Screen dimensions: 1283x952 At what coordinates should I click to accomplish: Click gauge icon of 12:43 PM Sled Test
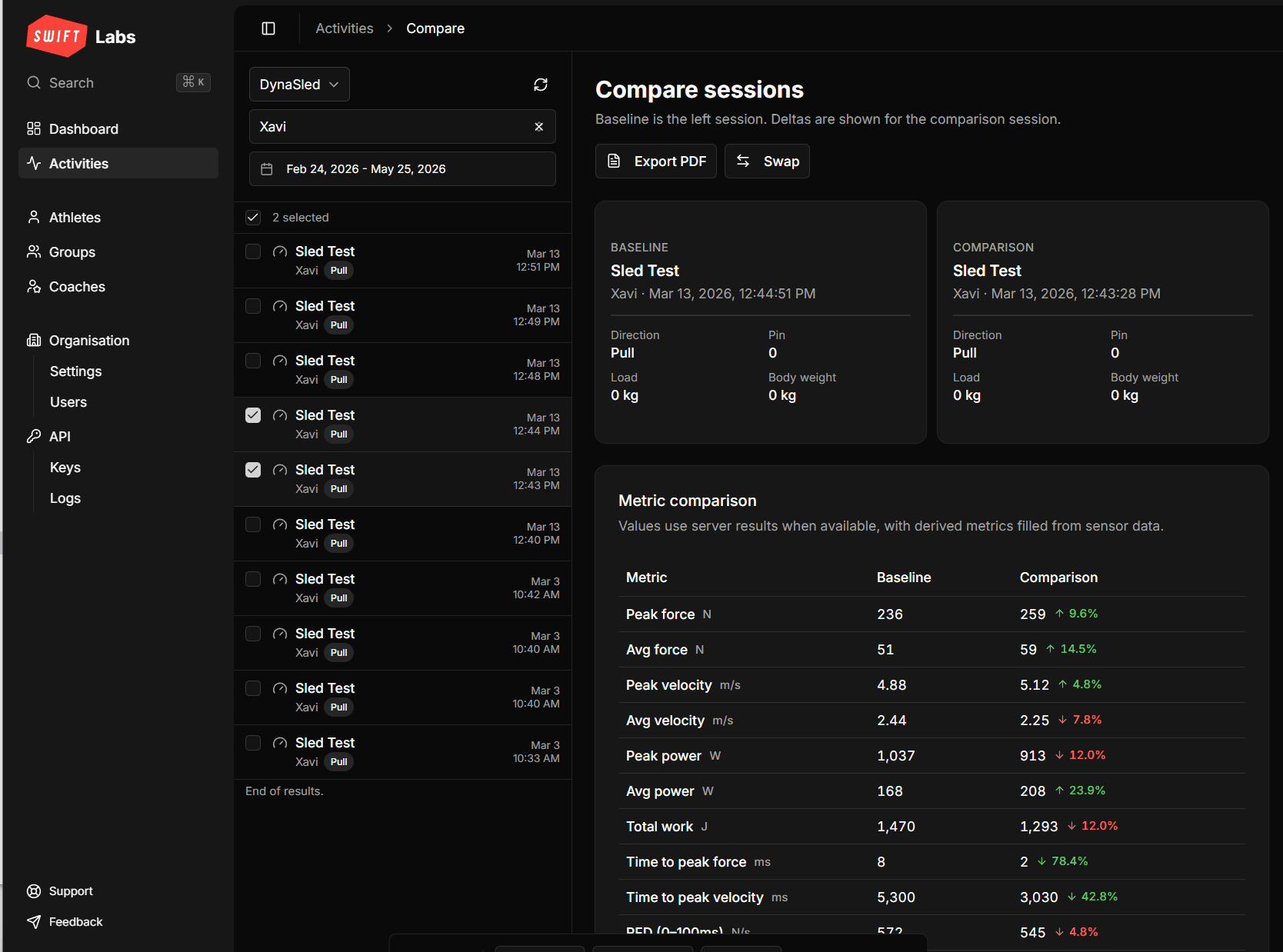[280, 470]
